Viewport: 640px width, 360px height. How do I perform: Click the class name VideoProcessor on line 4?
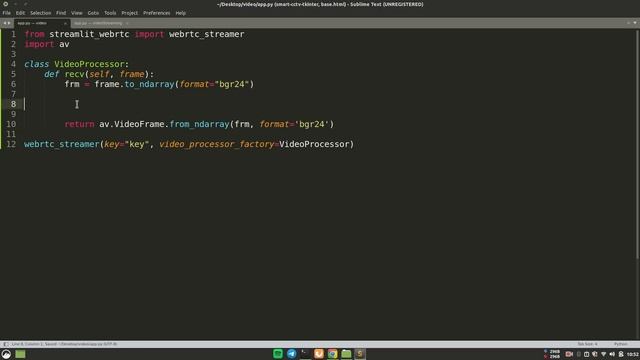pyautogui.click(x=89, y=64)
